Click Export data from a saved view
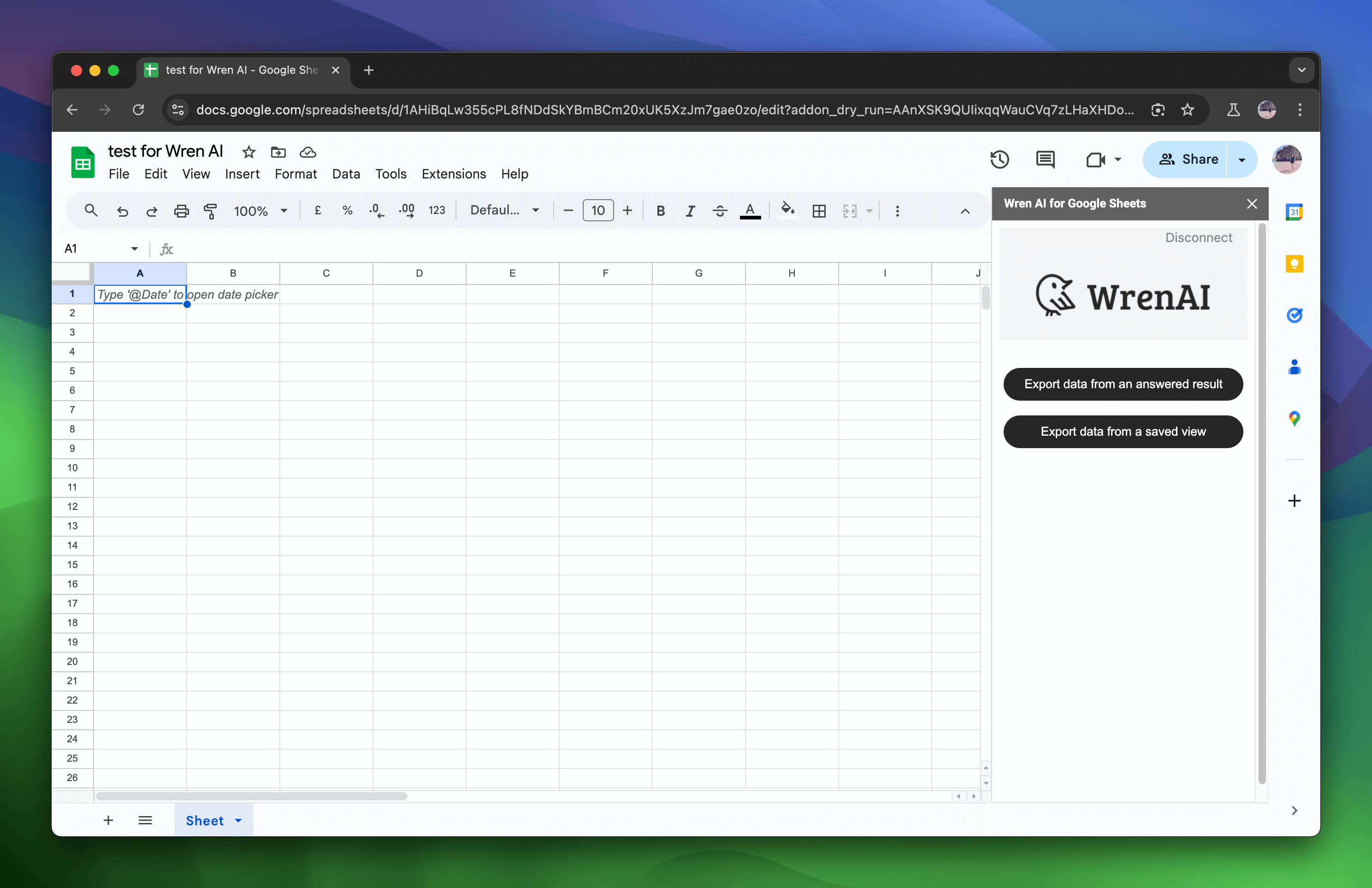Screen dimensions: 1372x888 pyautogui.click(x=1123, y=431)
